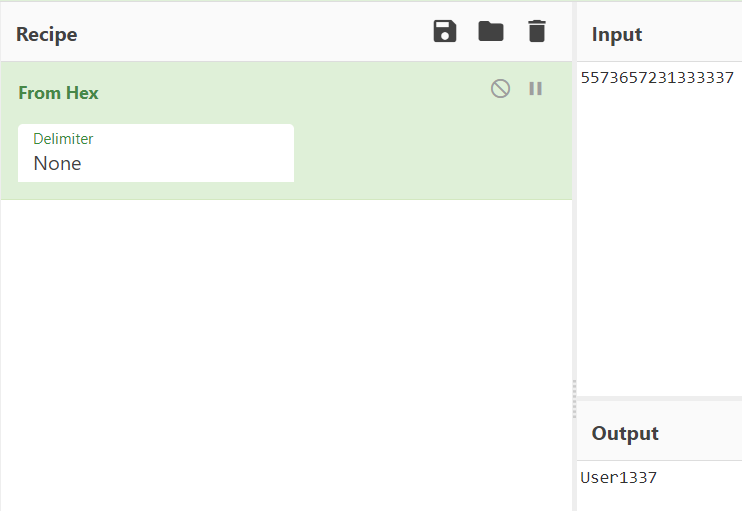Click the divider bar above Output heading
This screenshot has width=742, height=511.
pyautogui.click(x=660, y=398)
